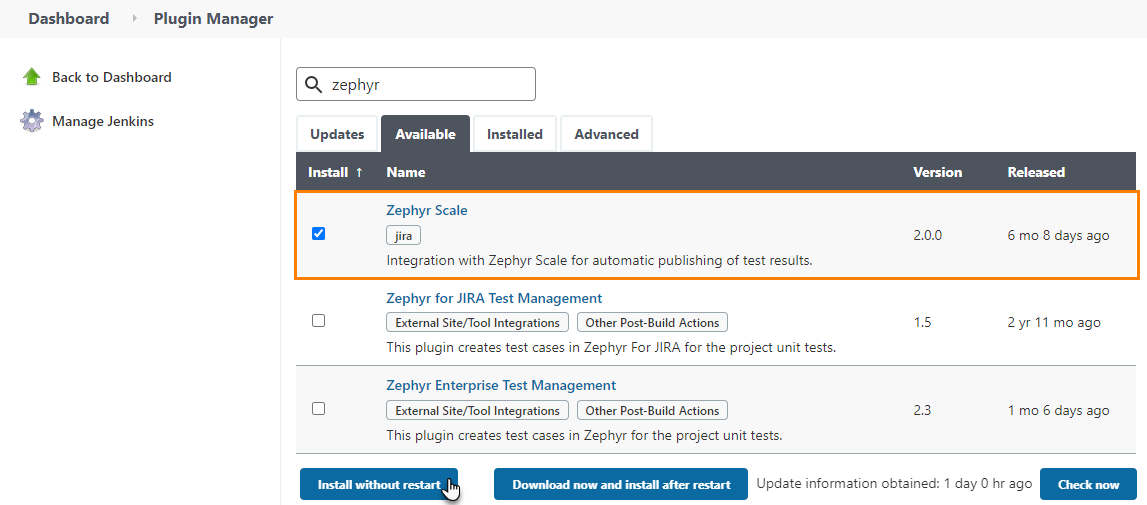
Task: Check the Zephyr Enterprise Test Management checkbox
Action: [x=318, y=408]
